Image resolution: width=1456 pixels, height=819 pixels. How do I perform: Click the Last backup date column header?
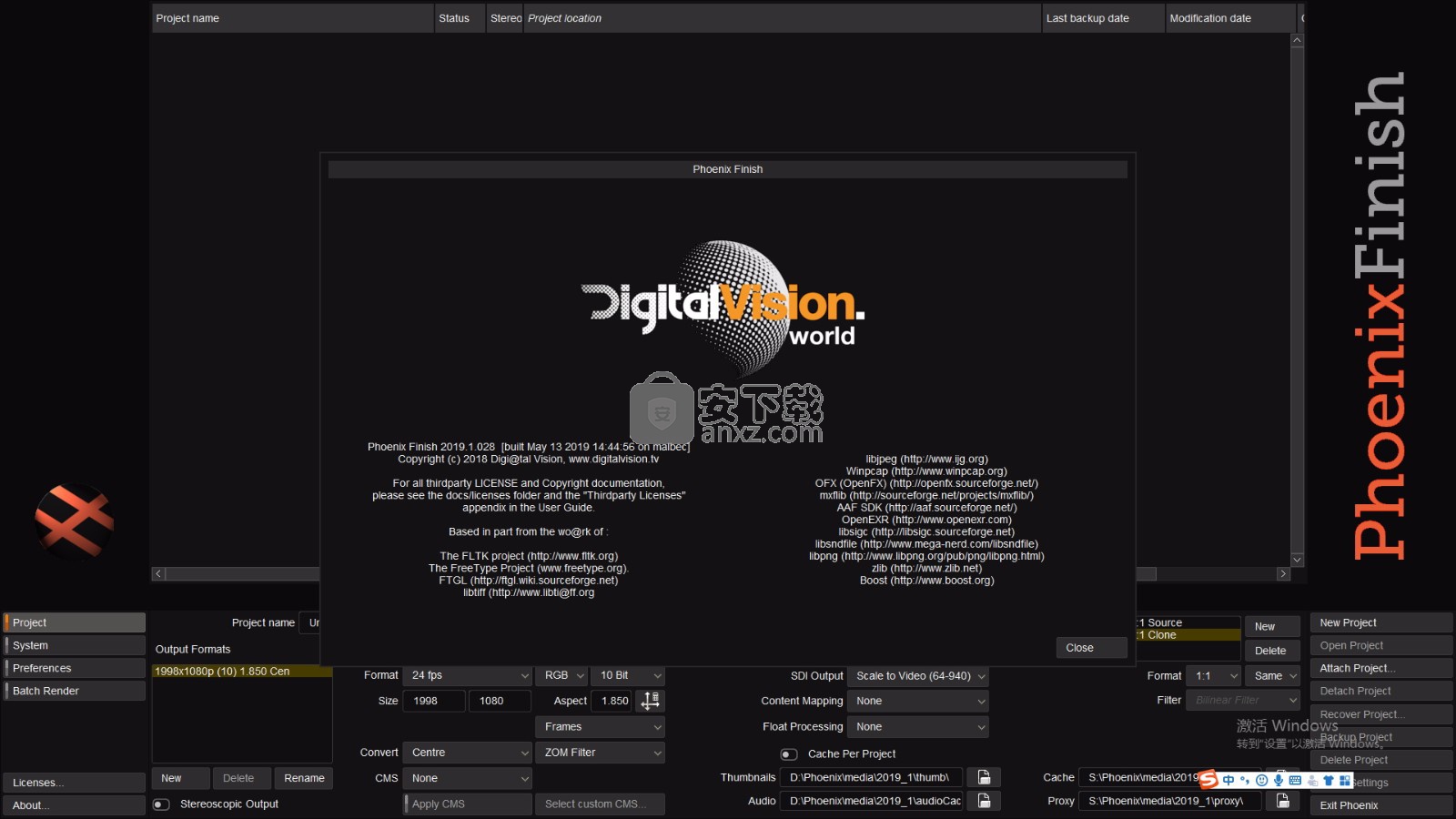1104,18
